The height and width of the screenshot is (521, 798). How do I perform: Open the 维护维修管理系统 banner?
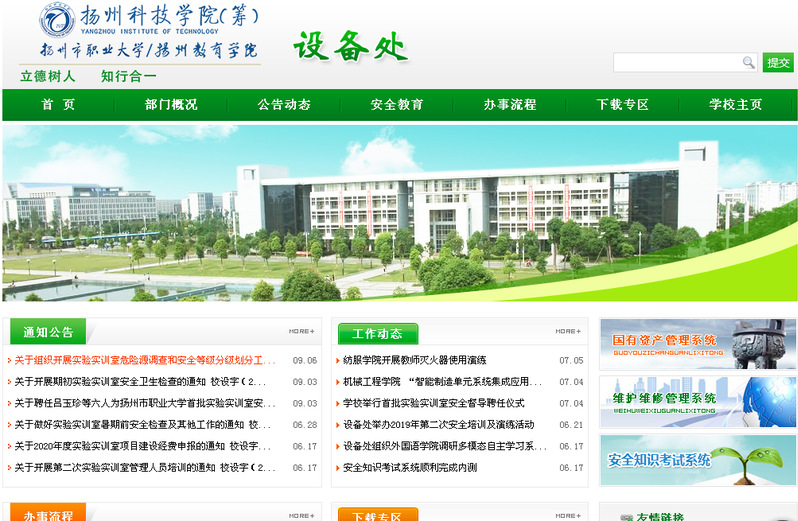pyautogui.click(x=697, y=402)
